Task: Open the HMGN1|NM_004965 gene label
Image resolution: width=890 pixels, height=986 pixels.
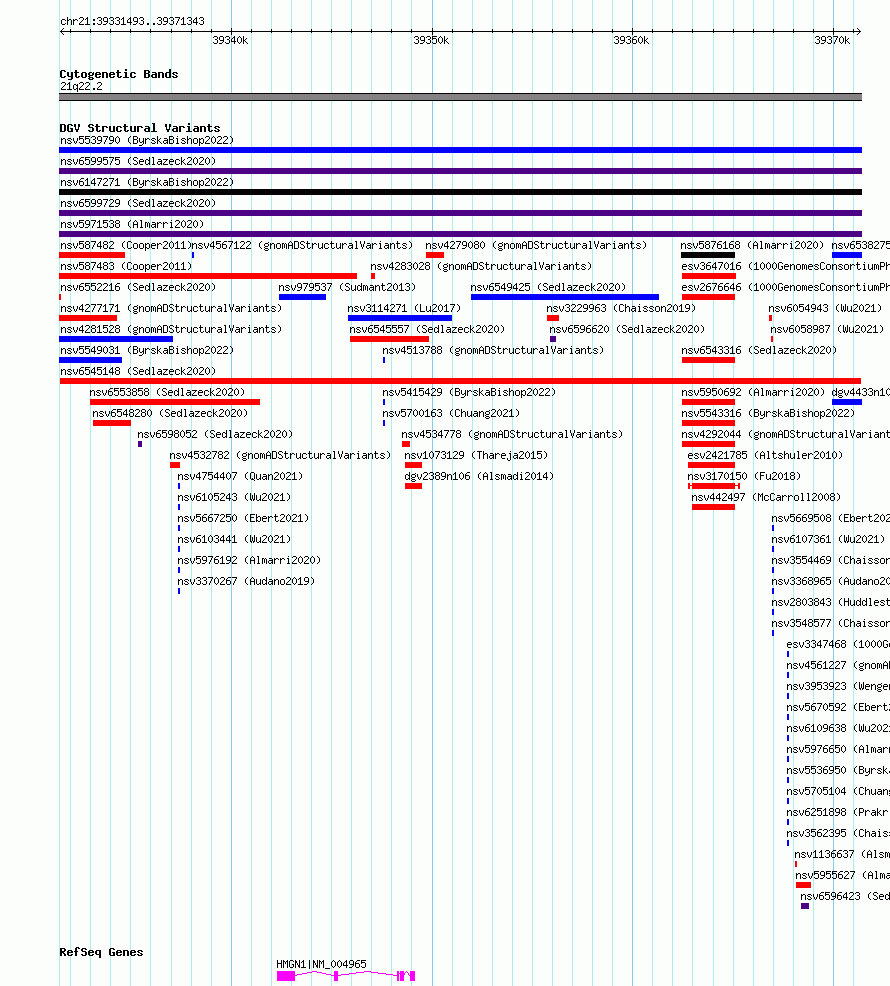Action: tap(321, 964)
